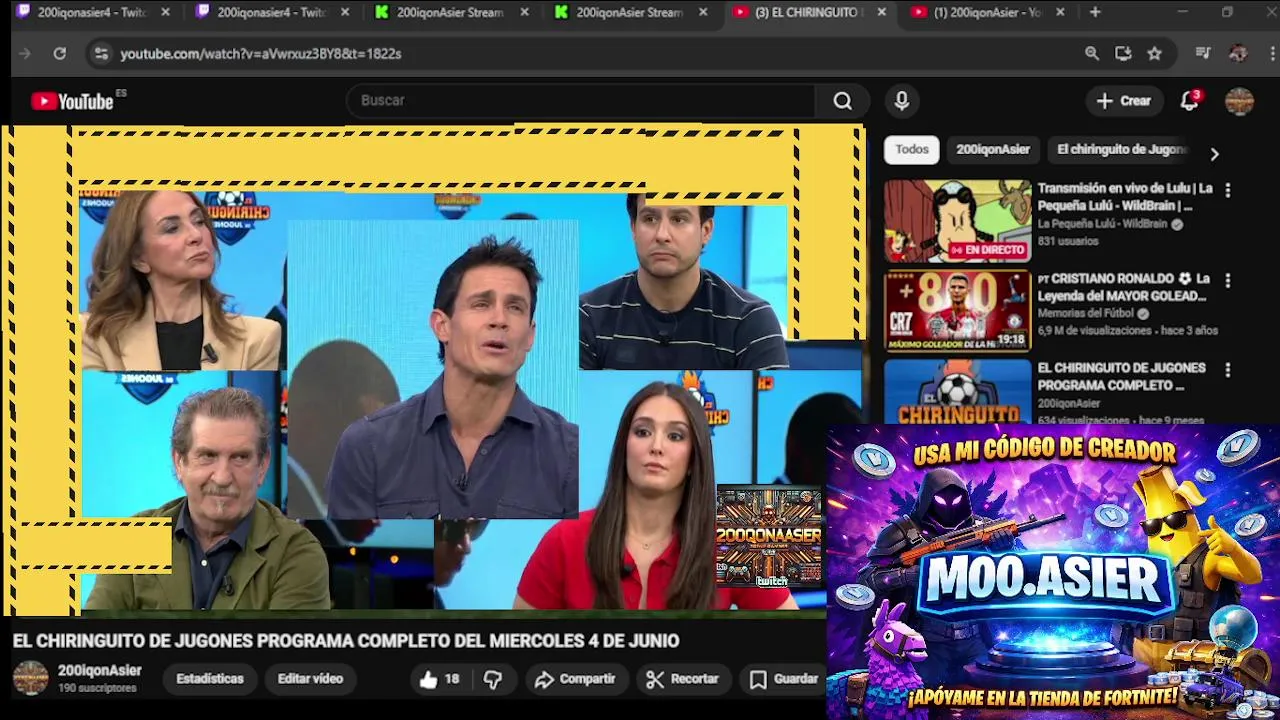Select the Todos filter chip
The width and height of the screenshot is (1280, 720).
pos(911,149)
